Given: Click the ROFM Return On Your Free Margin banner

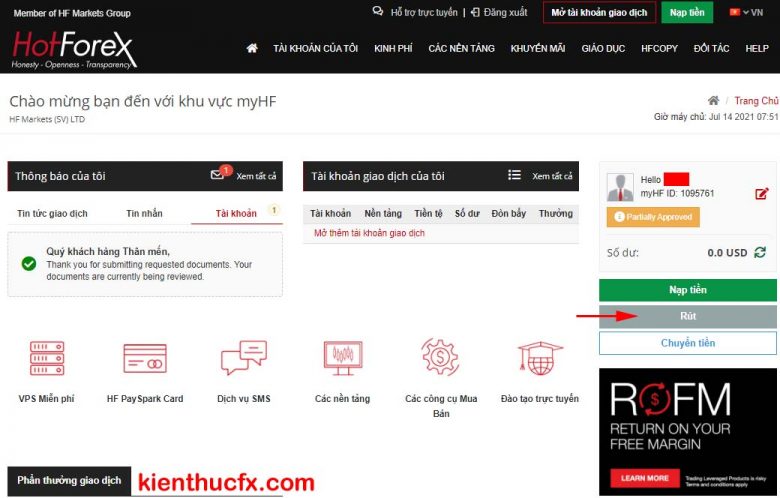Looking at the screenshot, I should pos(687,431).
